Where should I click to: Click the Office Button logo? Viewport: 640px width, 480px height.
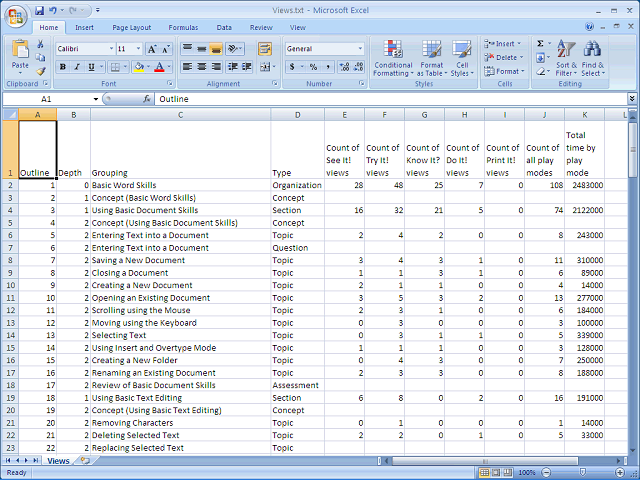click(x=14, y=14)
